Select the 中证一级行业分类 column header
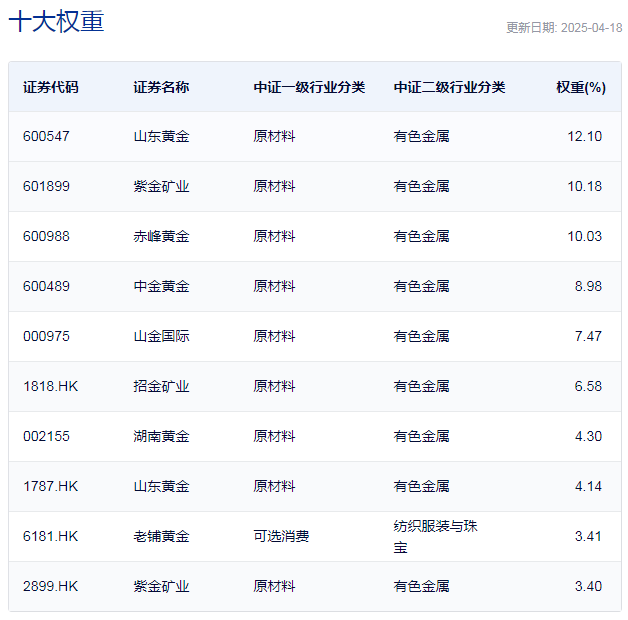This screenshot has height=620, width=628. 309,87
